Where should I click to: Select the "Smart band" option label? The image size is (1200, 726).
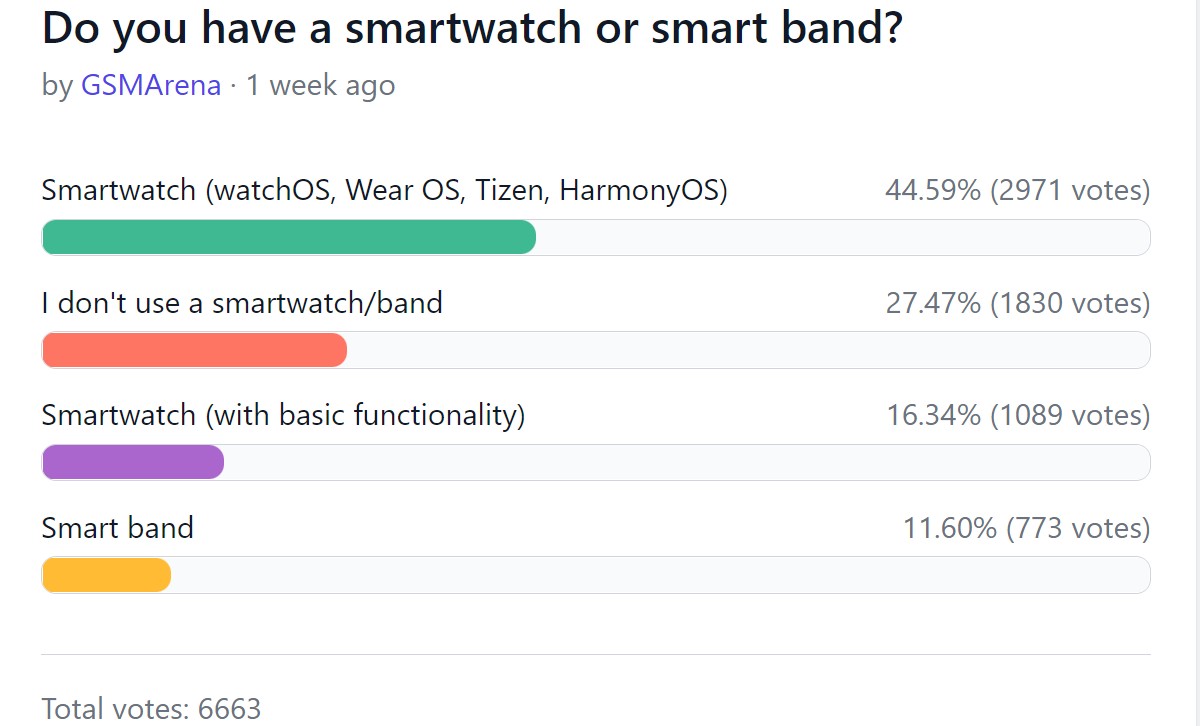tap(117, 528)
